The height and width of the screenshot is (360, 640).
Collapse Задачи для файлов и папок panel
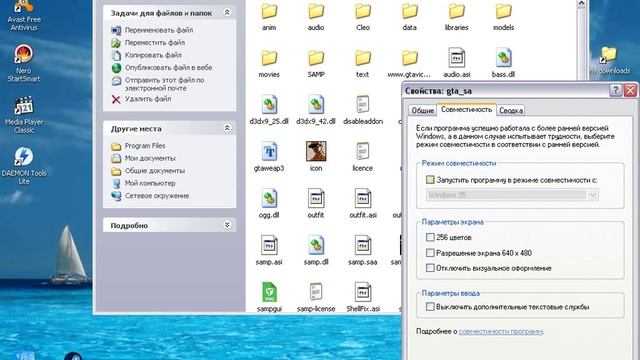[227, 13]
